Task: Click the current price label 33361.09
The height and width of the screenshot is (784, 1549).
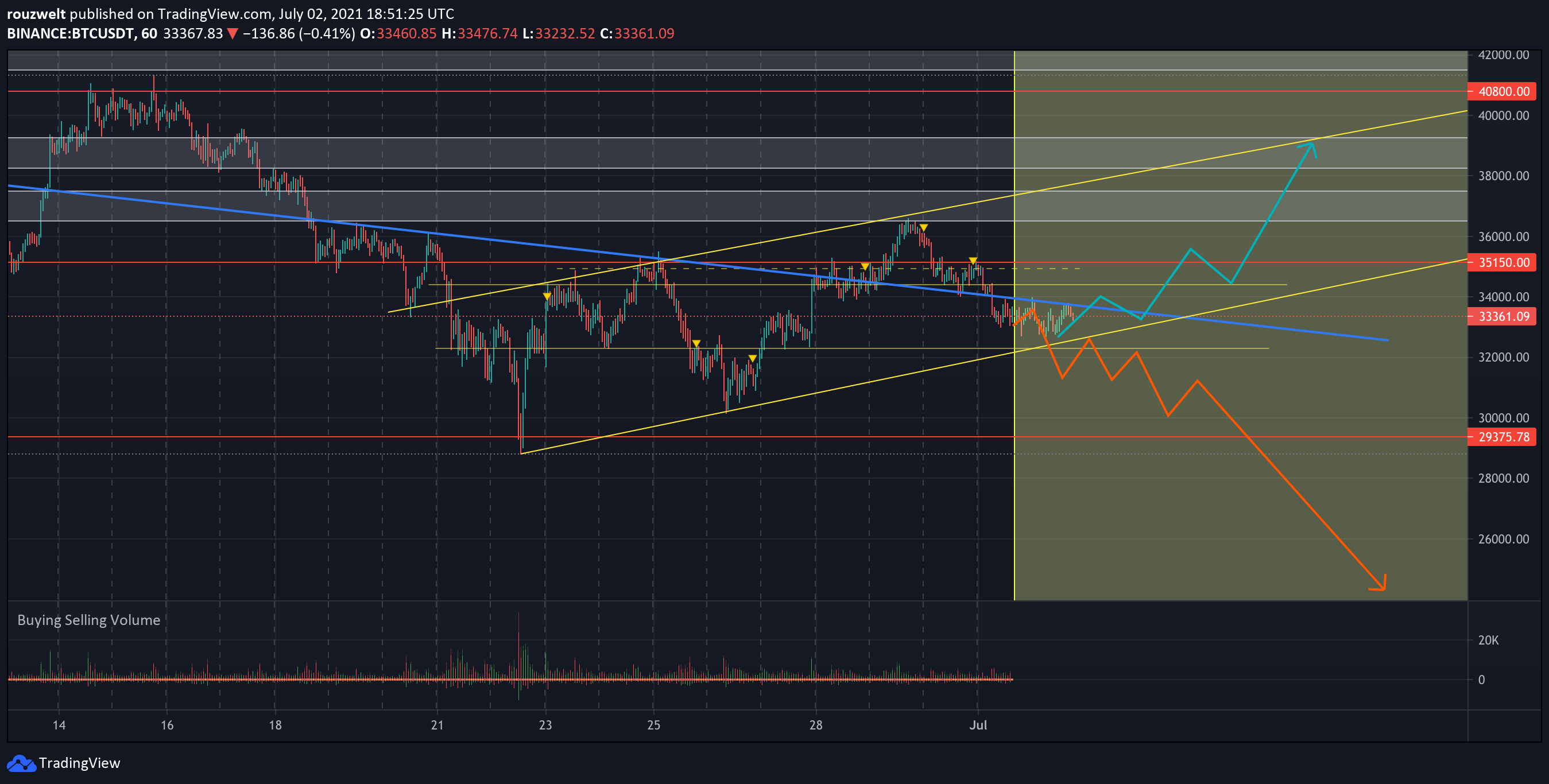Action: click(x=1501, y=316)
